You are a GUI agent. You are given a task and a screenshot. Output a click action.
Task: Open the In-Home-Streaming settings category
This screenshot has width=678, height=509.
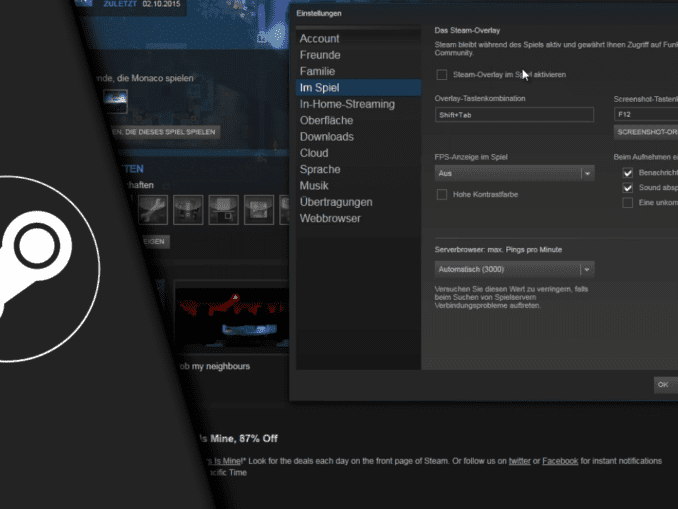(347, 104)
